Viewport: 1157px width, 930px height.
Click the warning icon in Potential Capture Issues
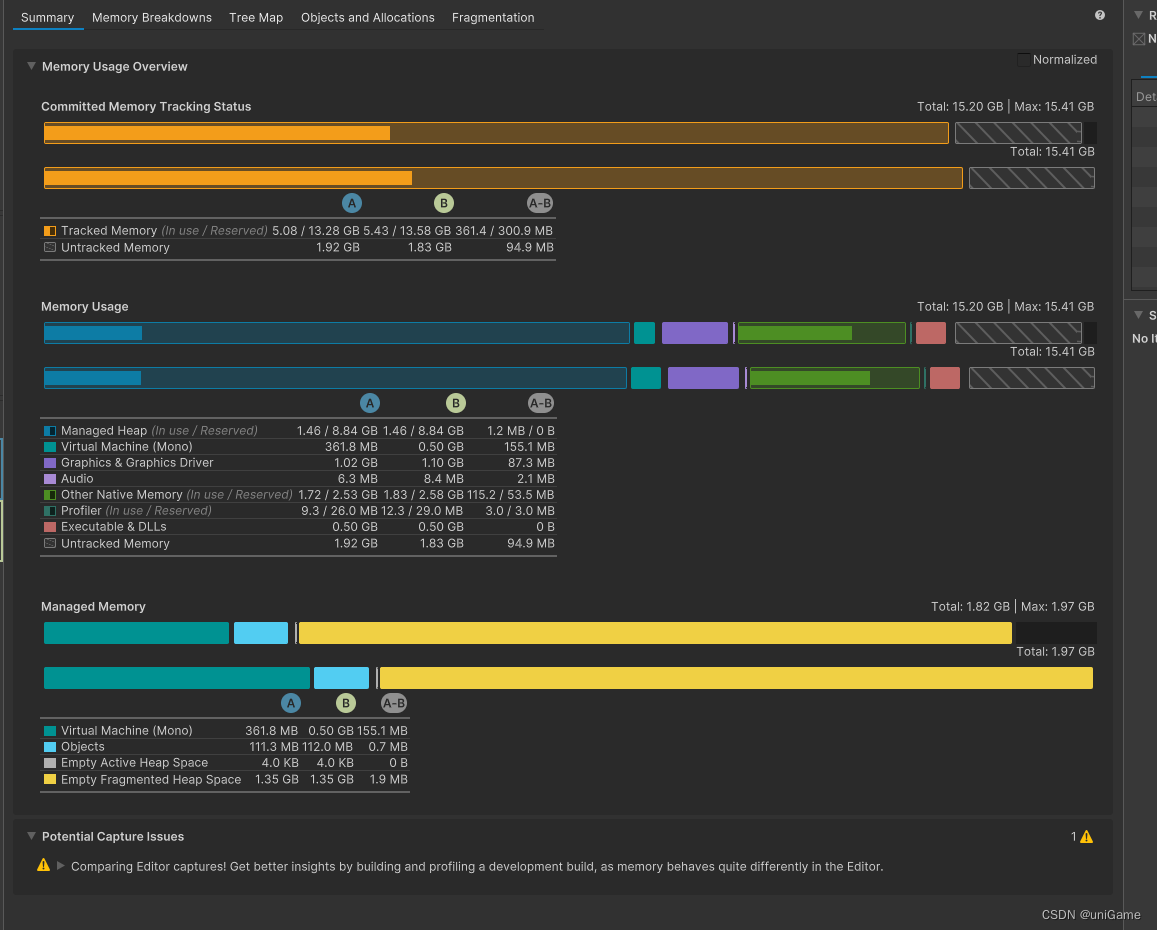(x=43, y=866)
